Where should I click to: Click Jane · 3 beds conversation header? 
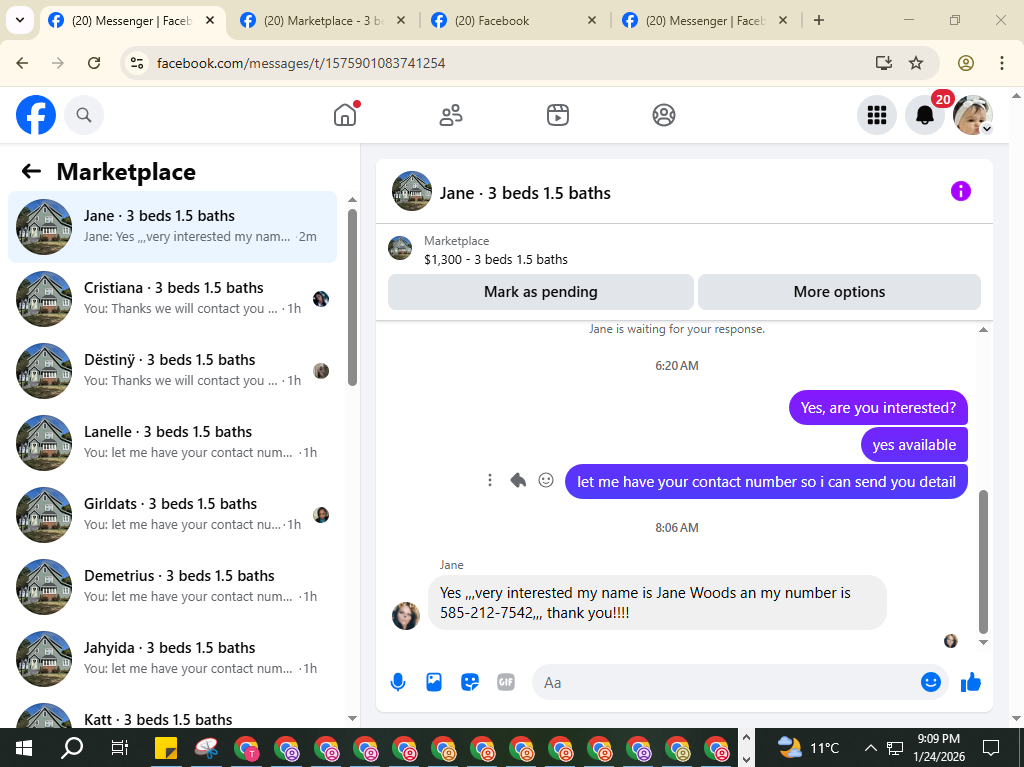click(525, 193)
